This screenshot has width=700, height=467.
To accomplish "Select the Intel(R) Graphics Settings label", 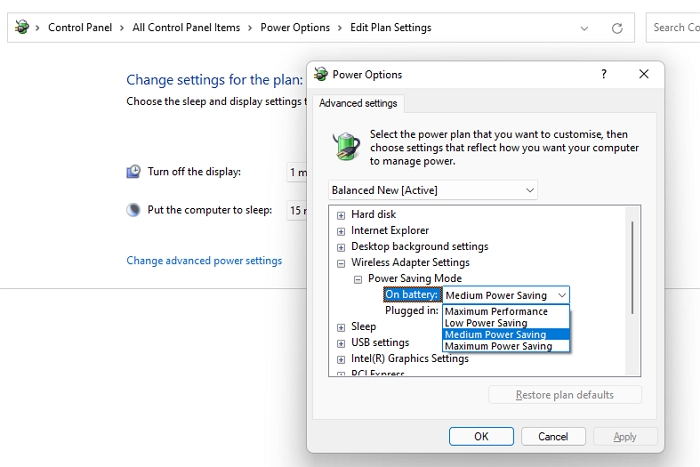I will [x=410, y=359].
